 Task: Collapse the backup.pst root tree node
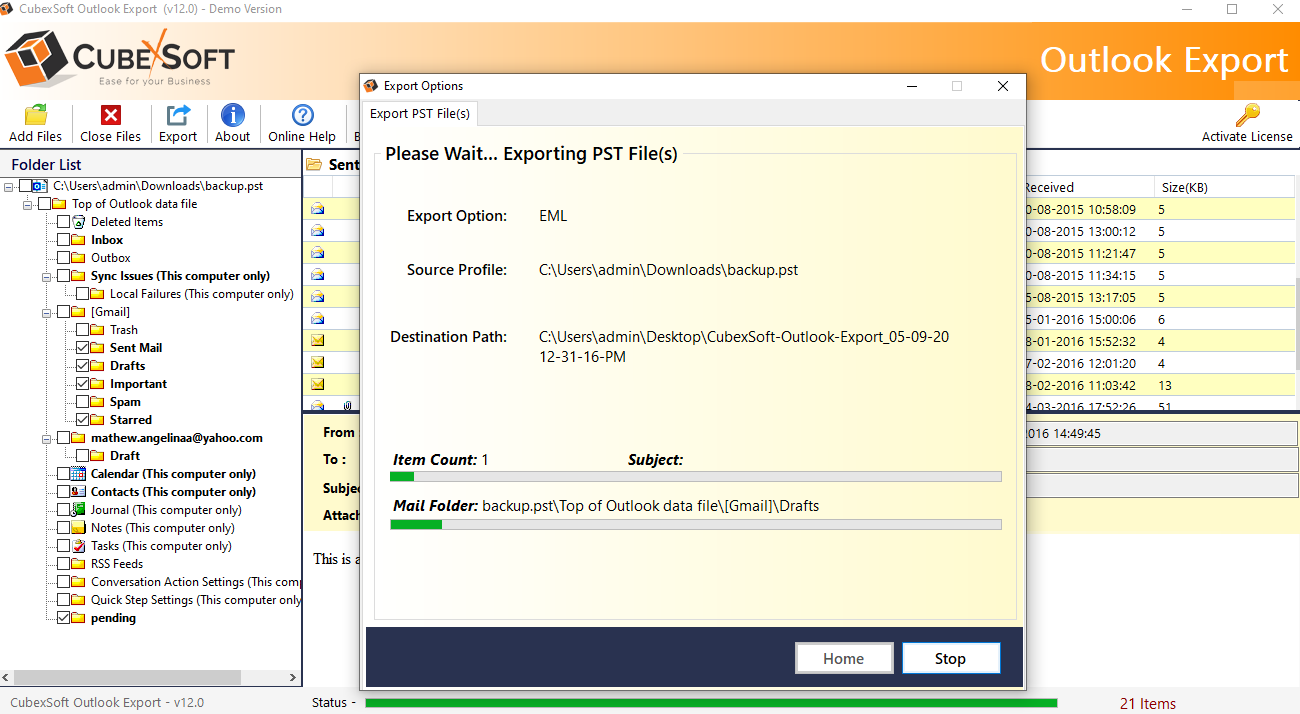(x=9, y=186)
